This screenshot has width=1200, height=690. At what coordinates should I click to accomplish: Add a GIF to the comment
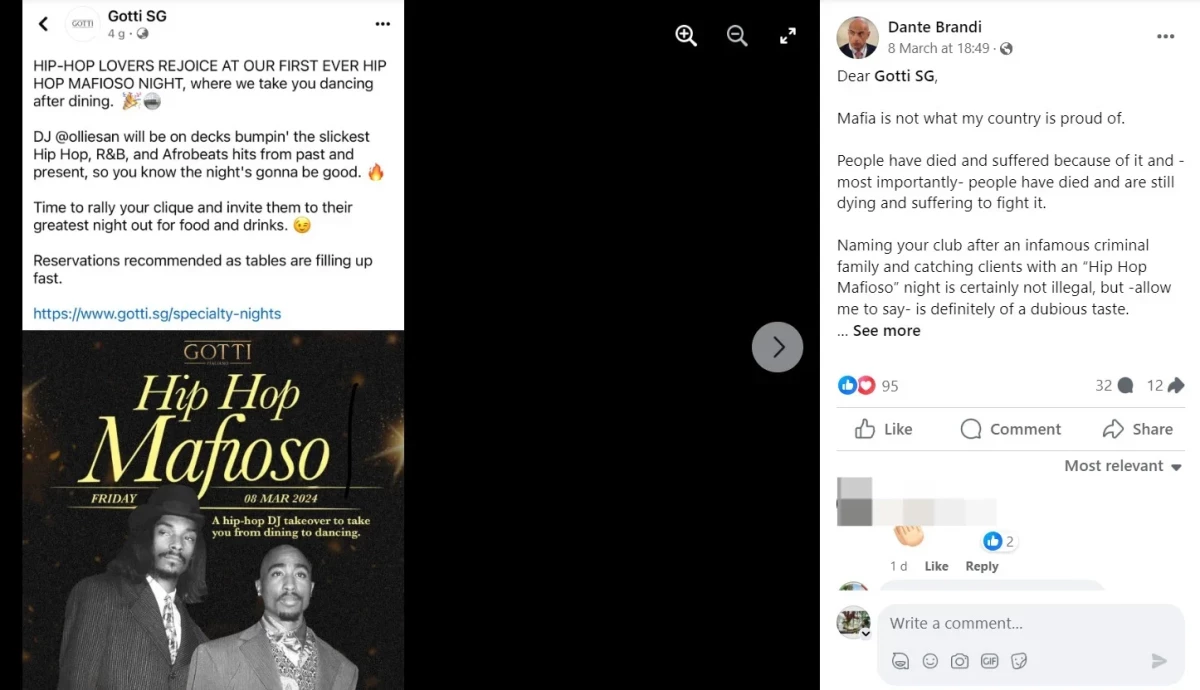(x=990, y=661)
